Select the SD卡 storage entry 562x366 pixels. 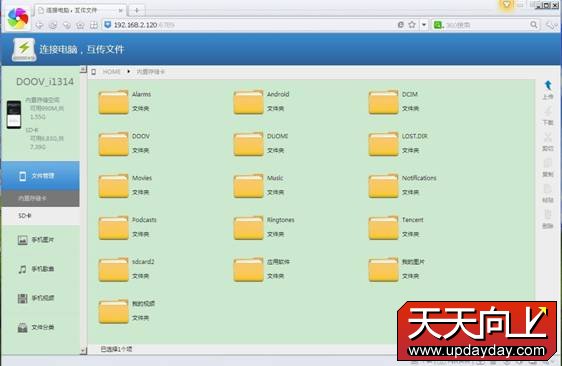pos(41,215)
